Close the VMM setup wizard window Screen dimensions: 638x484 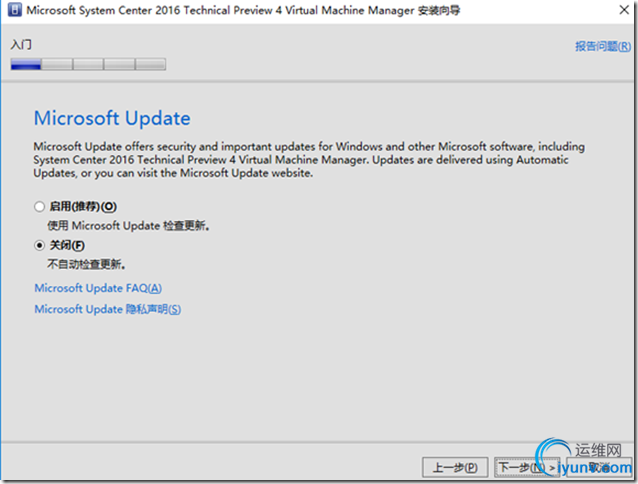pyautogui.click(x=624, y=10)
